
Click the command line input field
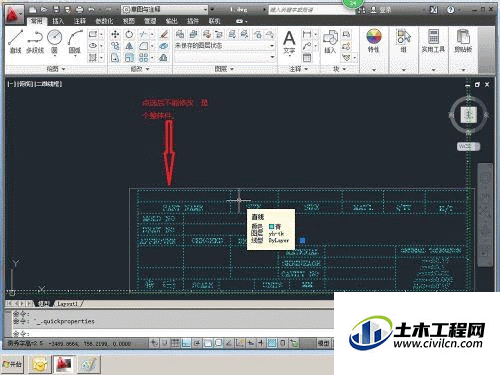(x=173, y=333)
